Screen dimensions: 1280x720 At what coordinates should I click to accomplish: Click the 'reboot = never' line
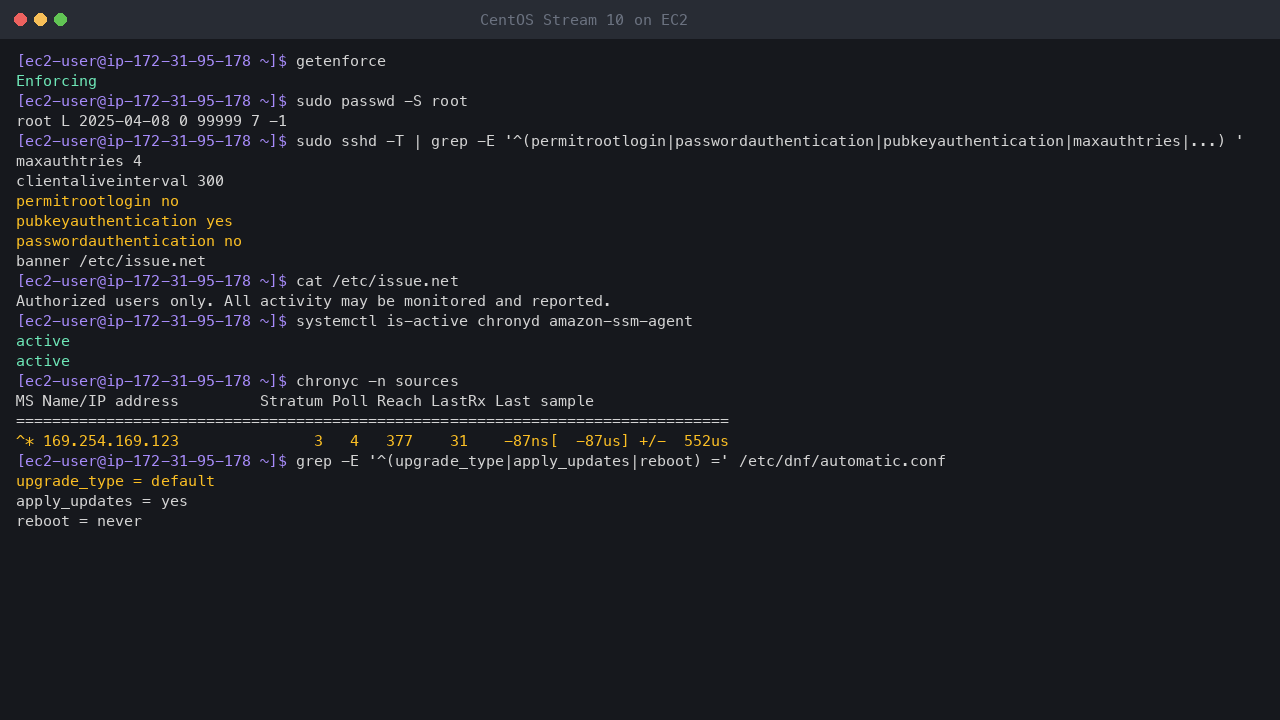click(79, 521)
